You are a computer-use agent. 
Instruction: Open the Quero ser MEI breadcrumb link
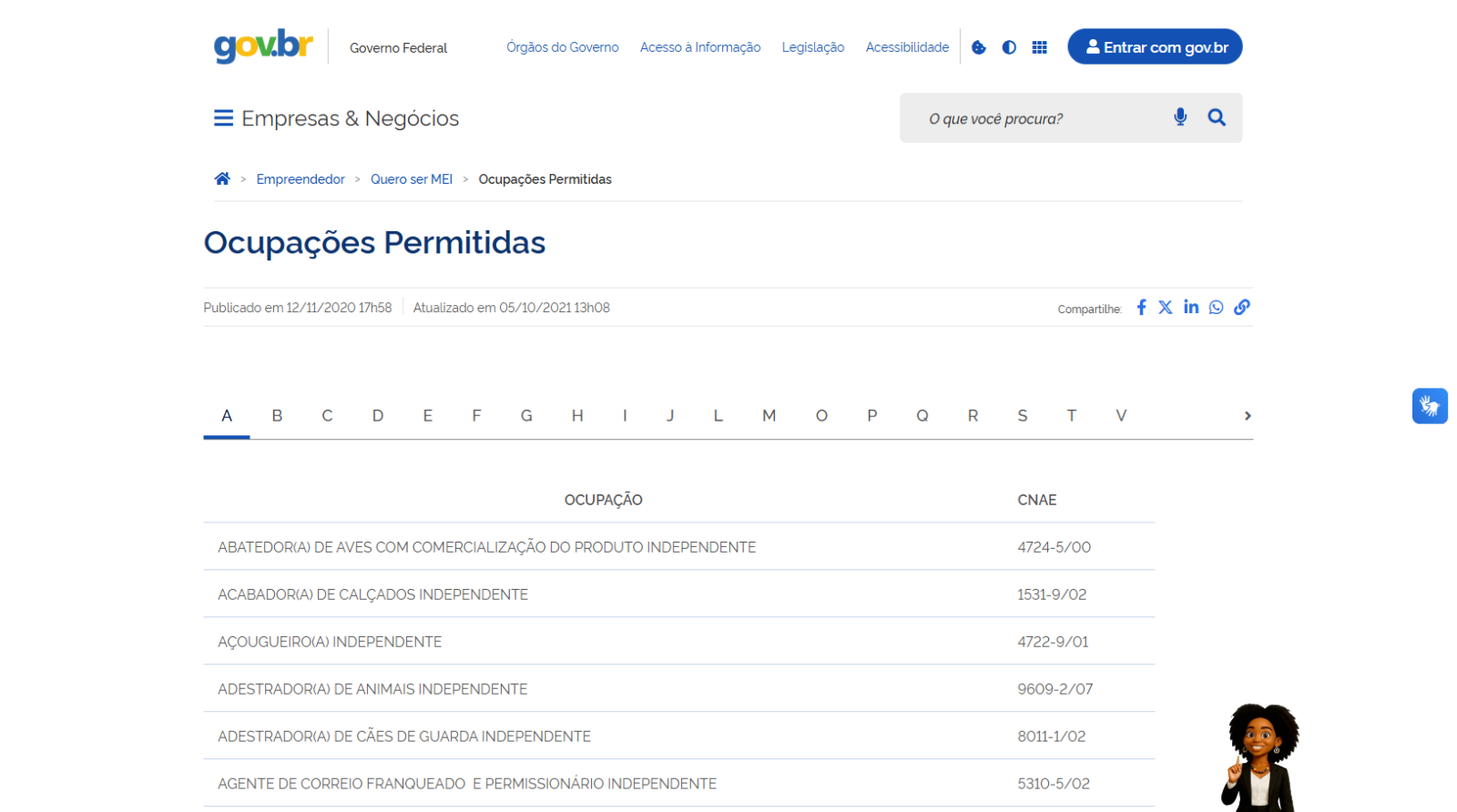click(412, 179)
